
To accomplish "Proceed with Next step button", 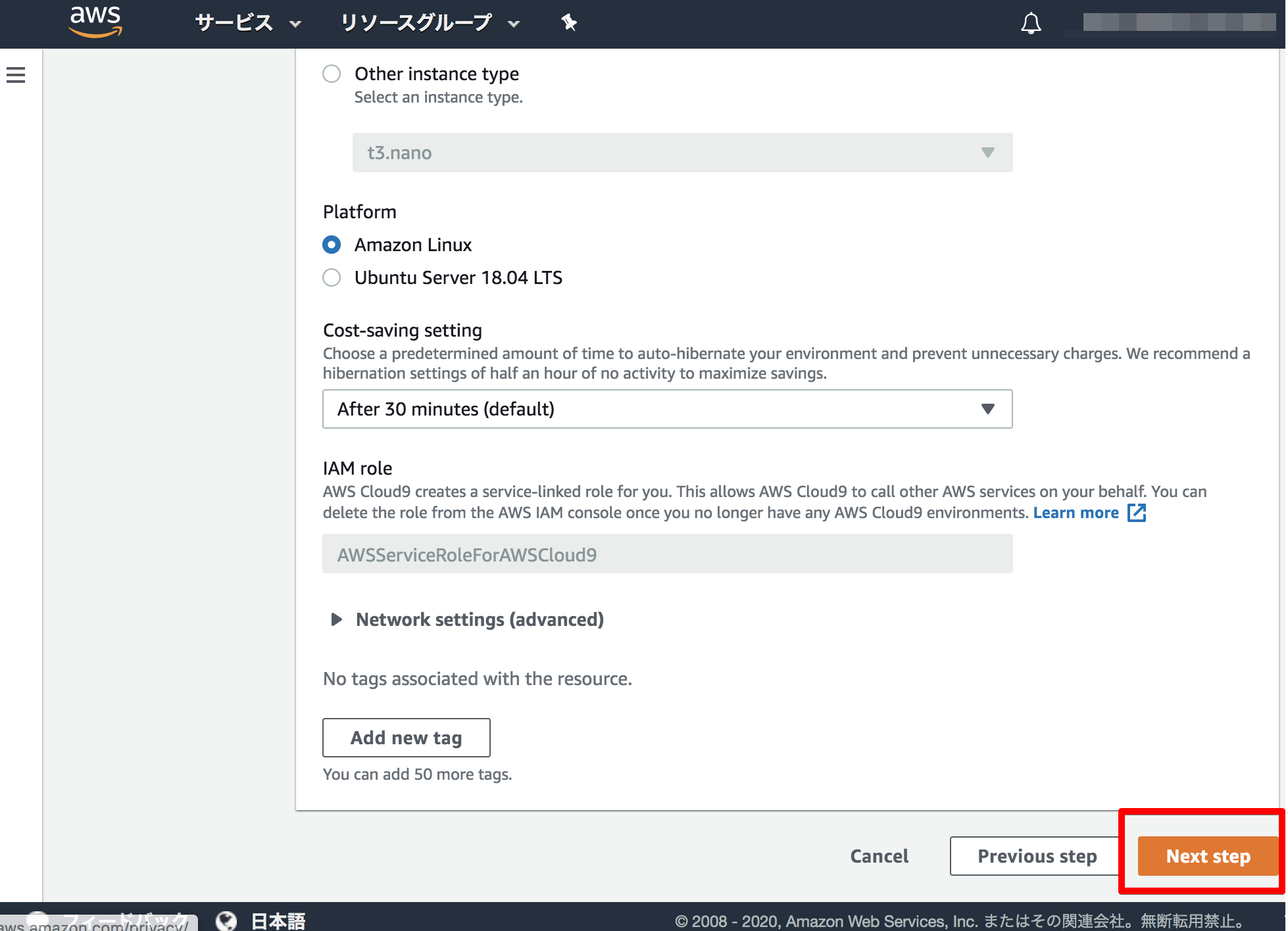I will click(1208, 856).
